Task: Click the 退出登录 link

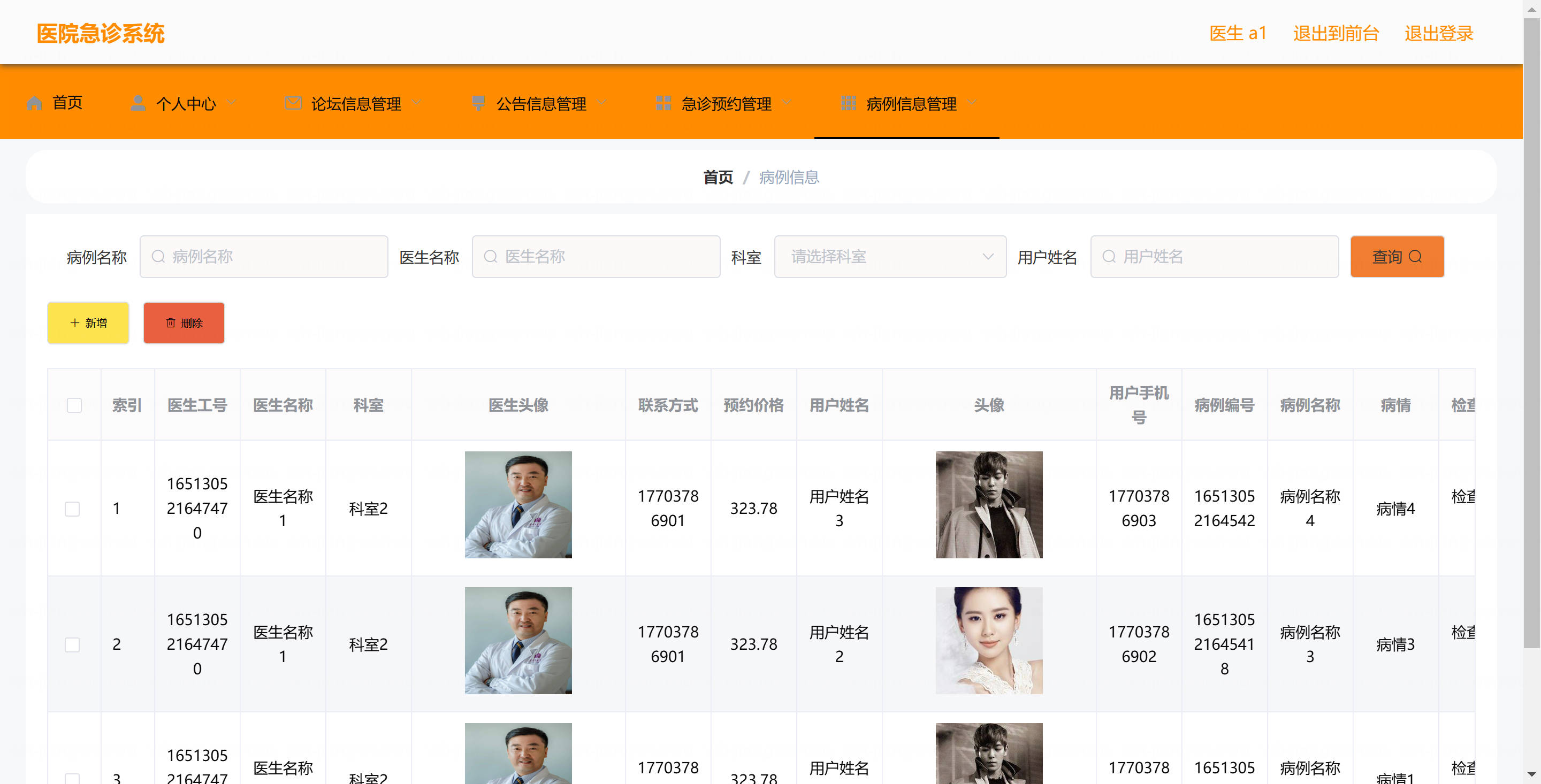Action: pyautogui.click(x=1439, y=33)
